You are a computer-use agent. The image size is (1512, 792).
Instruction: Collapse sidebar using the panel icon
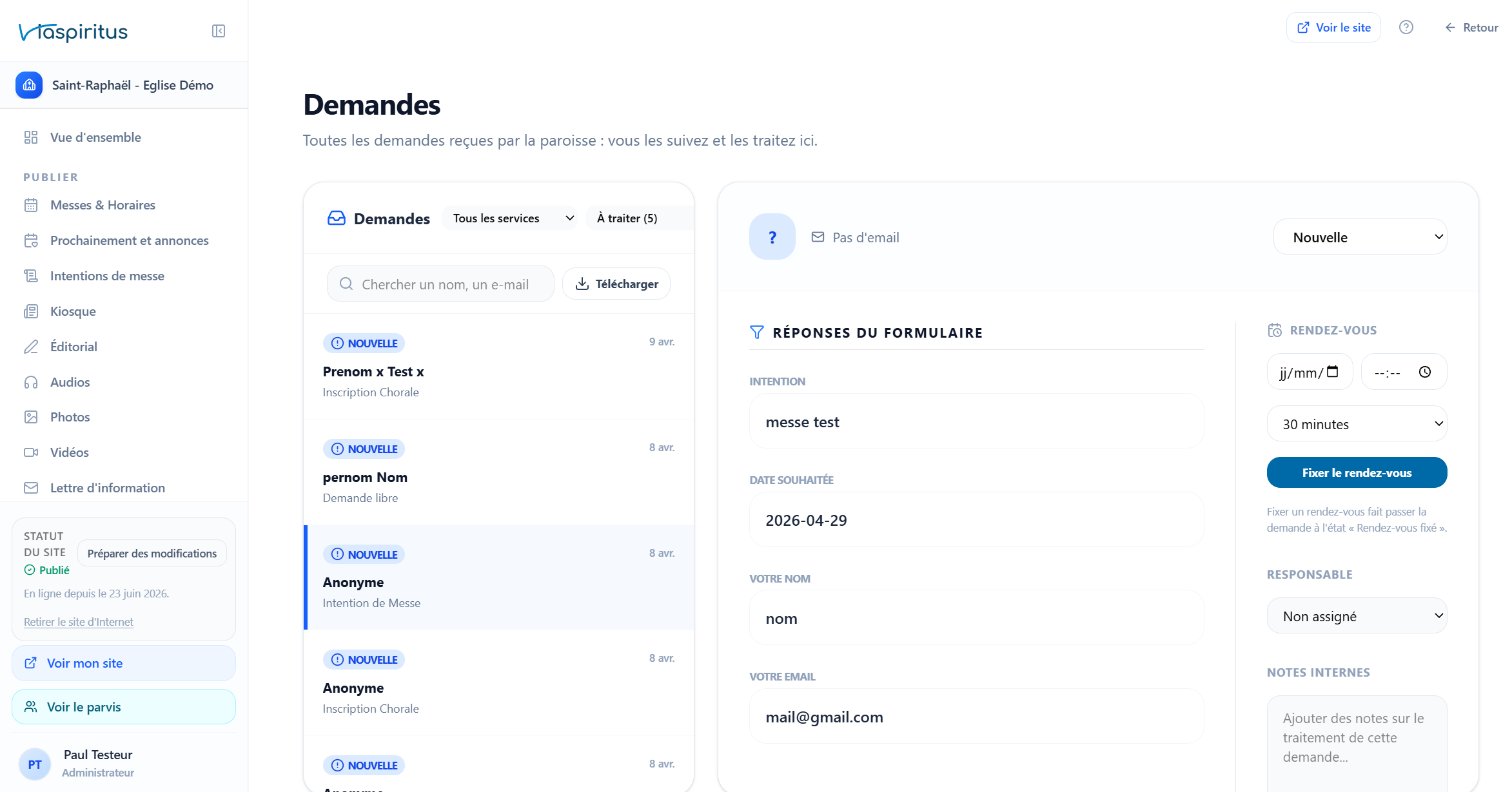(x=218, y=31)
